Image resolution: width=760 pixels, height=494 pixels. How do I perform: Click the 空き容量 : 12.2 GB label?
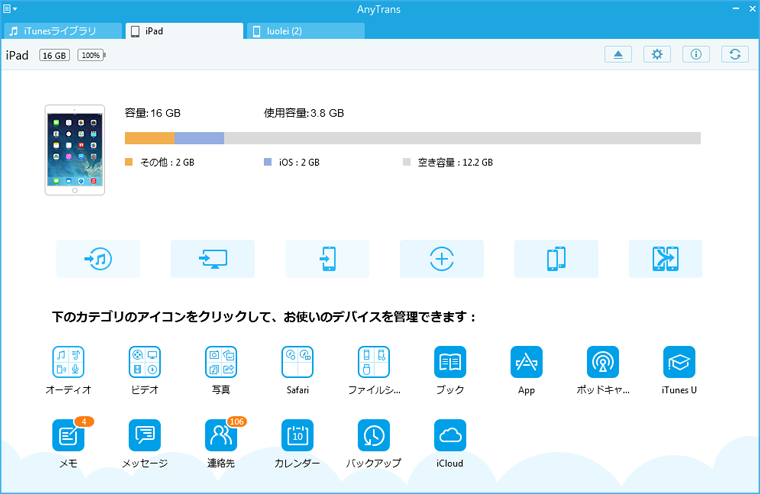tap(455, 162)
